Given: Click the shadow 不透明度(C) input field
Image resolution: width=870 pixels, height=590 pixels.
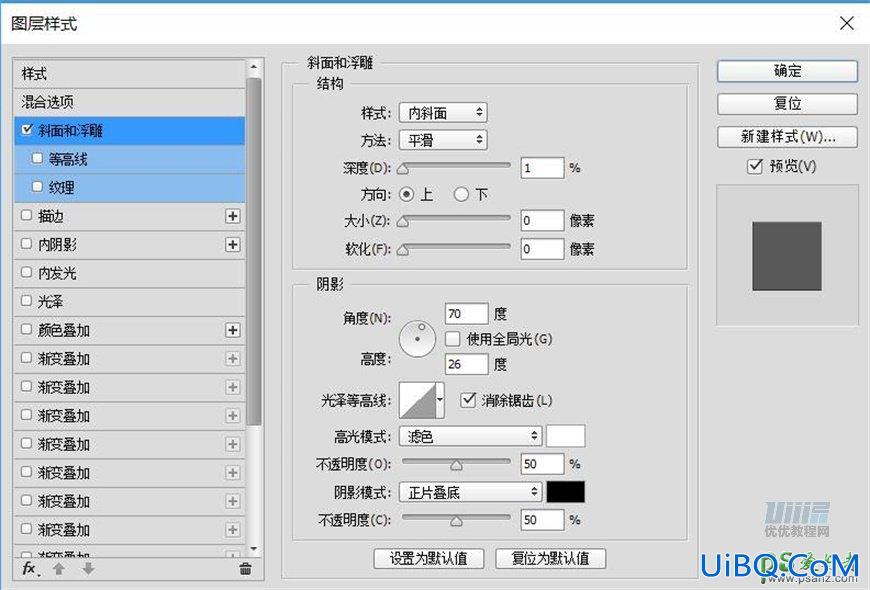Looking at the screenshot, I should (542, 520).
